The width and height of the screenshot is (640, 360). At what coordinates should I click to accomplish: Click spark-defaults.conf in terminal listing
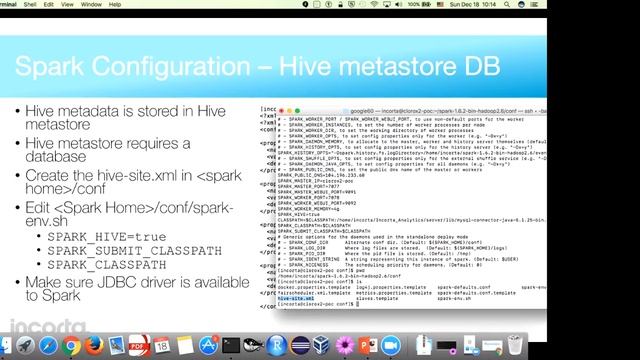tap(464, 287)
